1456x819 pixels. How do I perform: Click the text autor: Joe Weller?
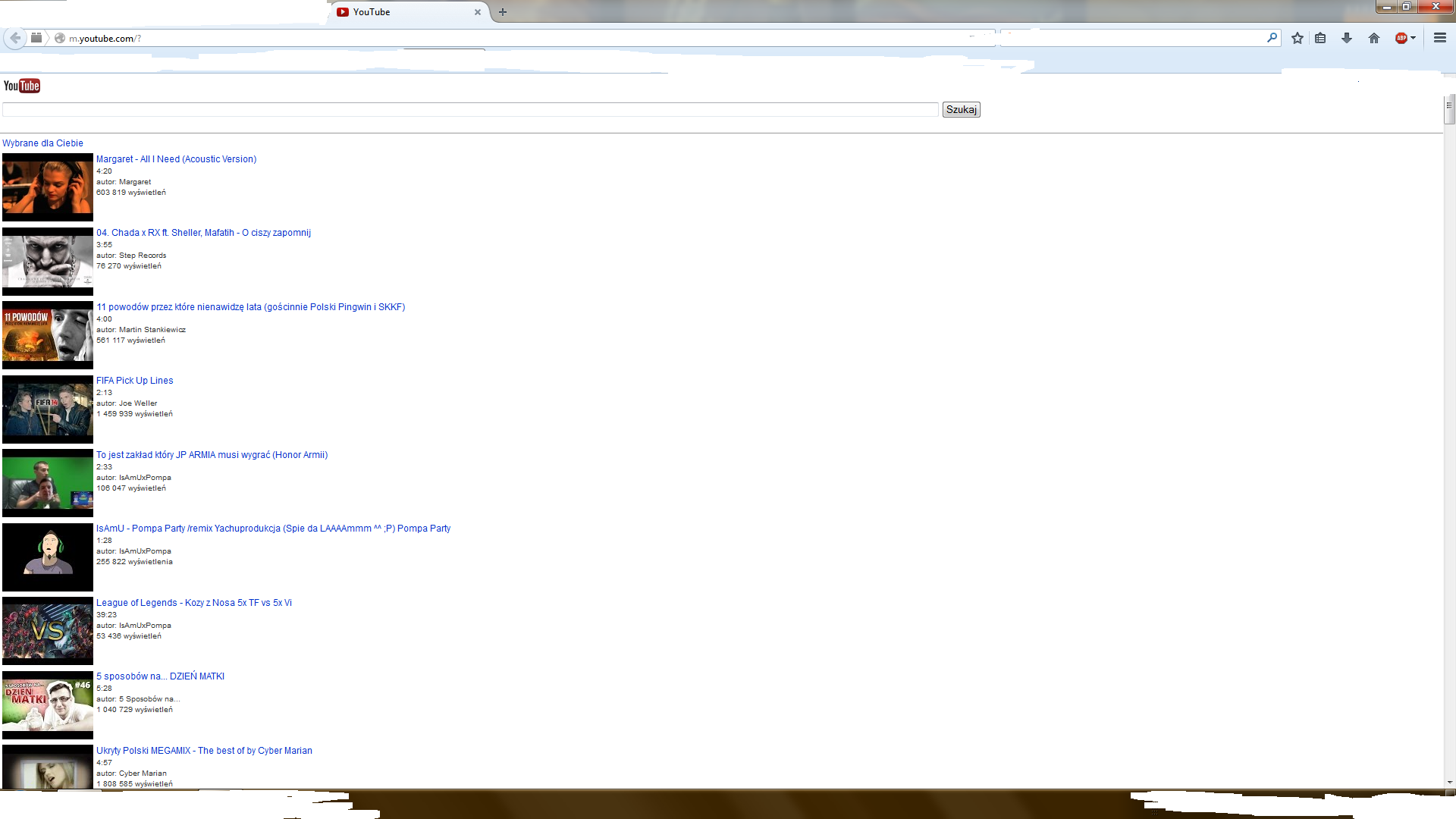[127, 403]
